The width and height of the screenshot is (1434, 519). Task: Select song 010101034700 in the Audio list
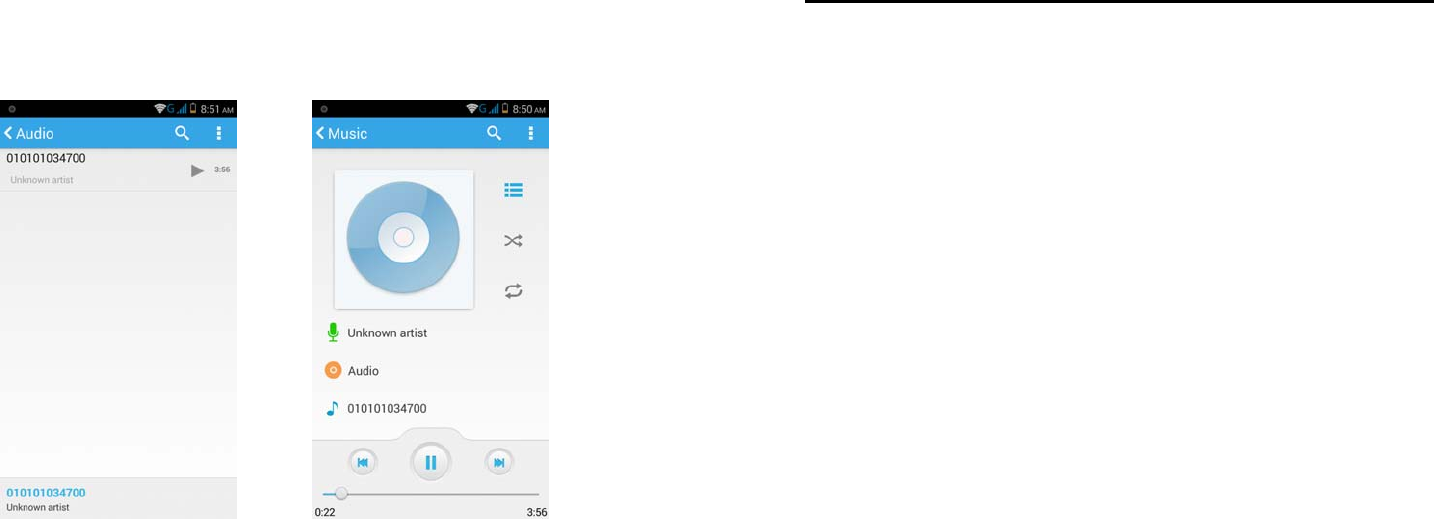(118, 170)
